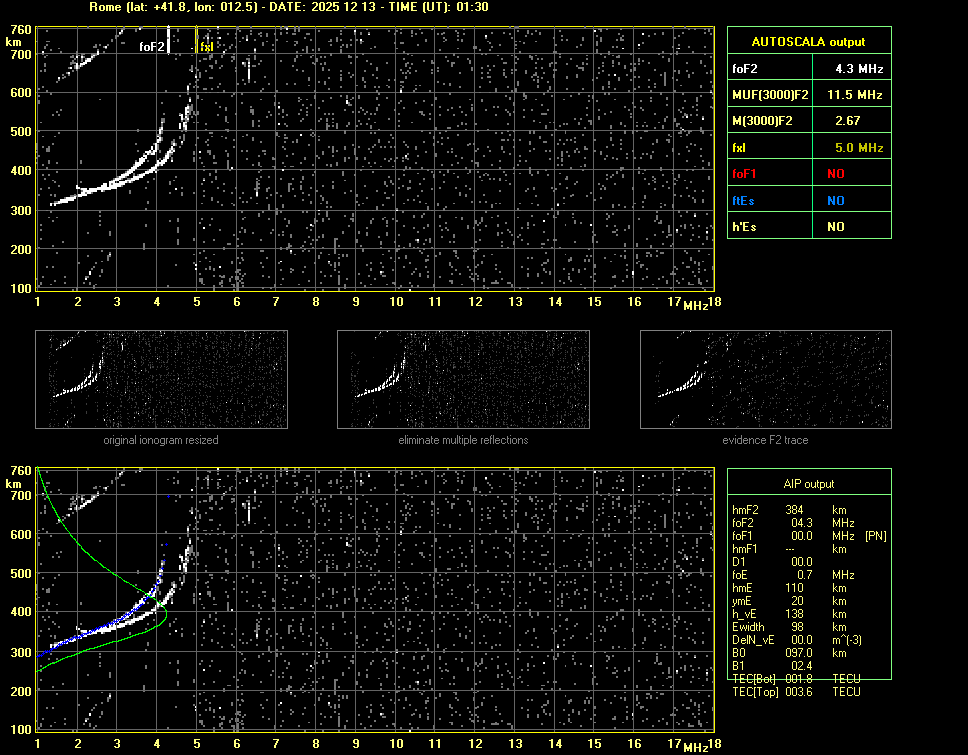Viewport: 968px width, 755px height.
Task: Open the 'evidence F2 trace' thumbnail
Action: 765,379
